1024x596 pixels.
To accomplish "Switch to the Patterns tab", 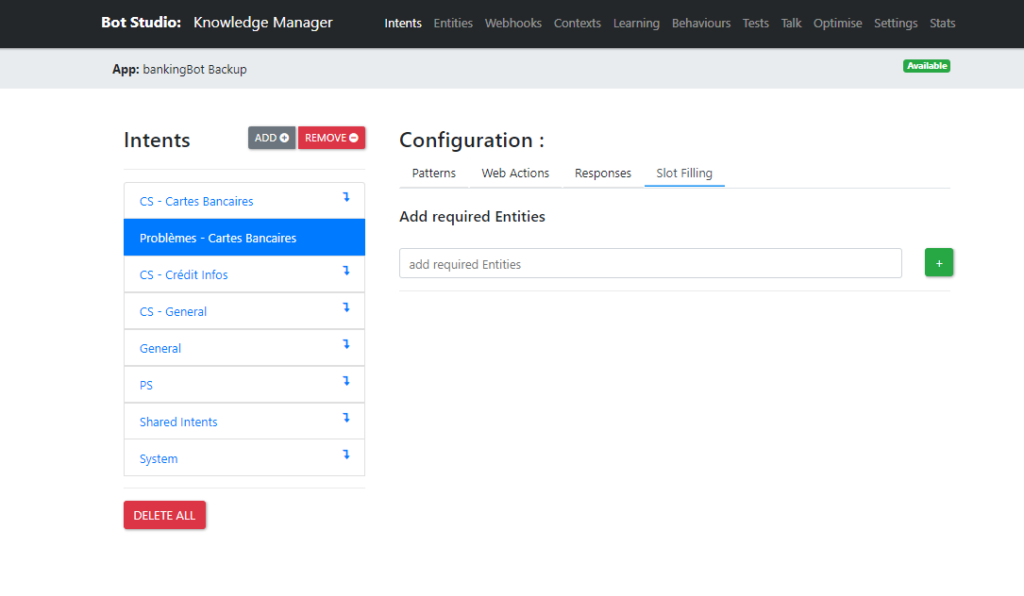I will coord(434,173).
